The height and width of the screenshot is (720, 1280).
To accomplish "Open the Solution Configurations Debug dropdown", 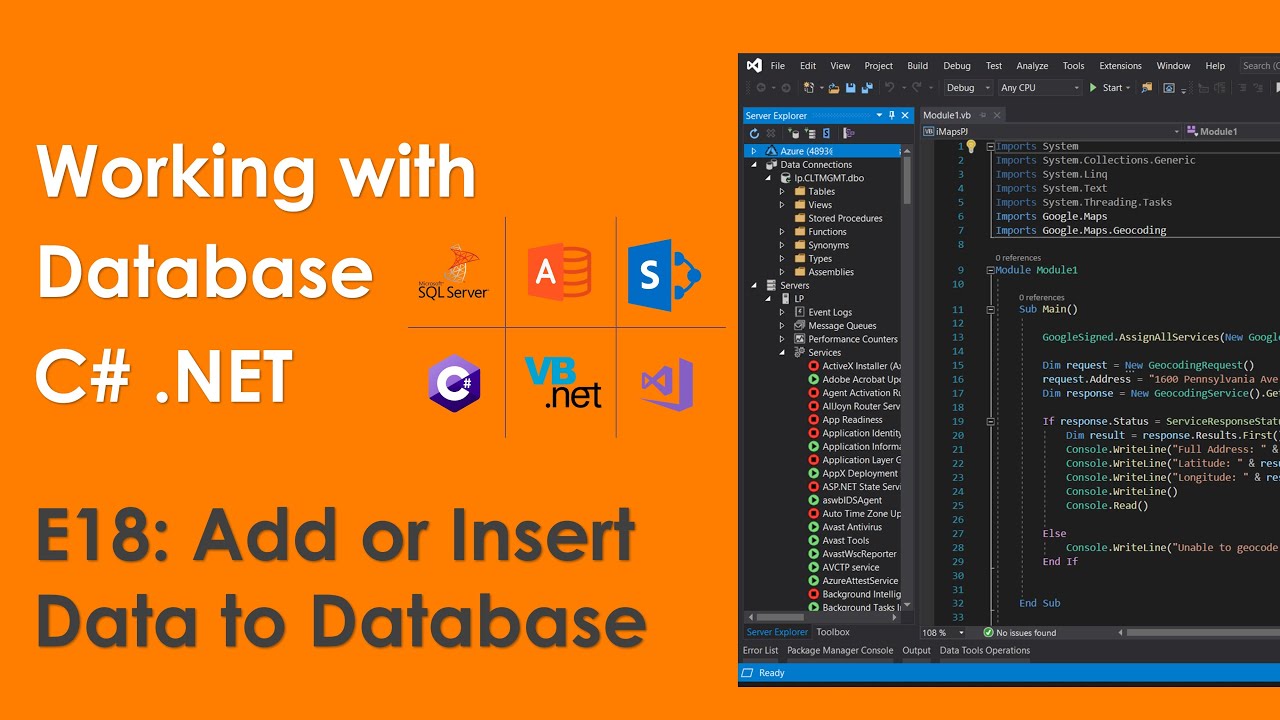I will point(968,88).
